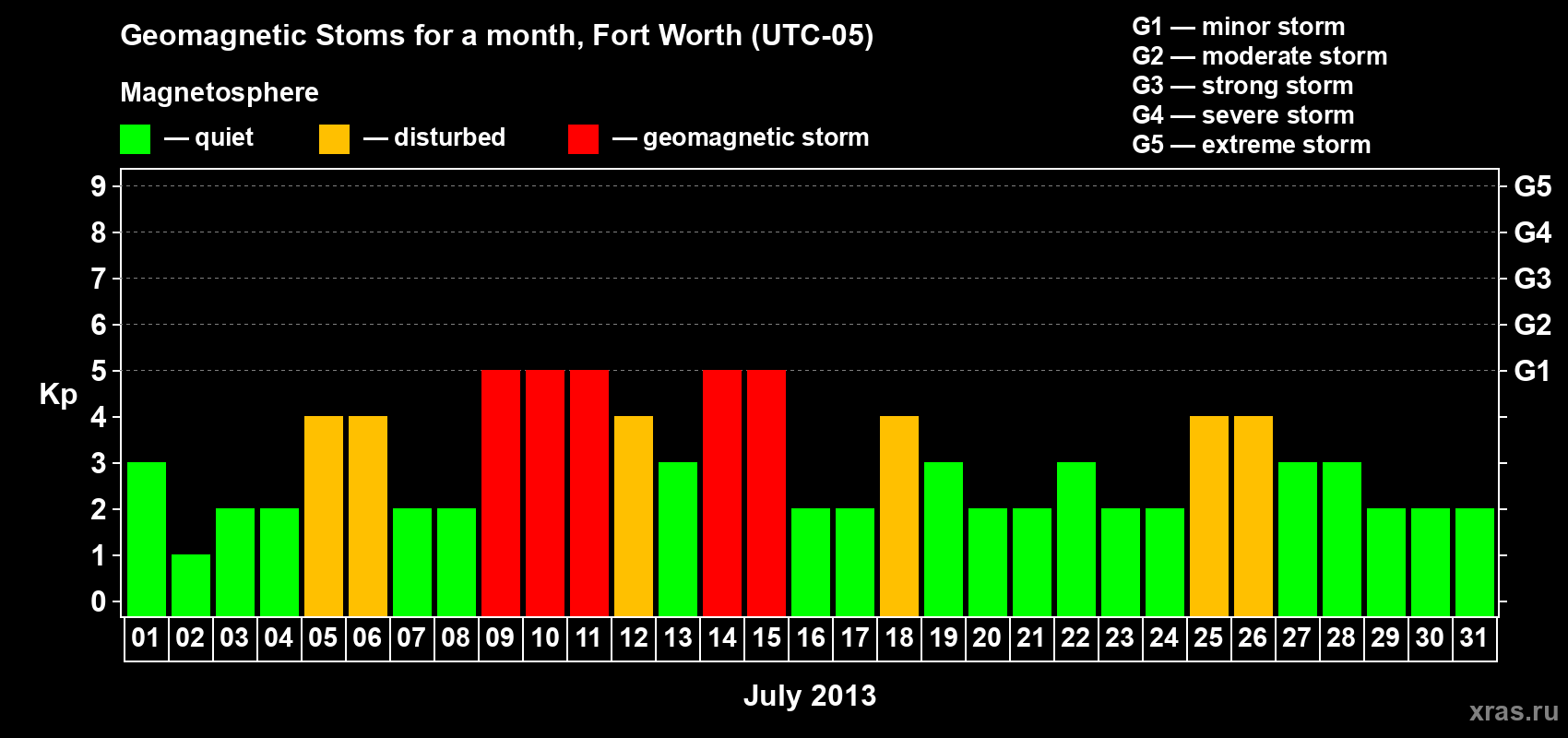
Task: Click the Kp axis title
Action: 58,394
